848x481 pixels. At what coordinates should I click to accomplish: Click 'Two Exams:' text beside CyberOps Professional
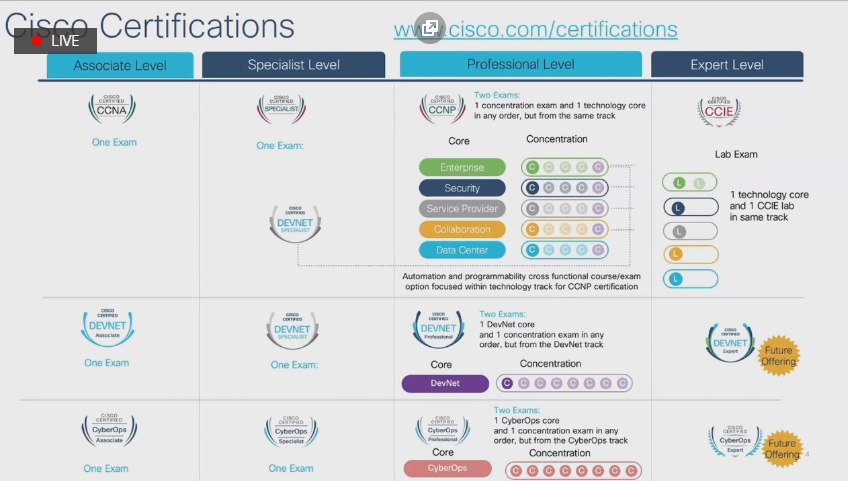click(517, 410)
